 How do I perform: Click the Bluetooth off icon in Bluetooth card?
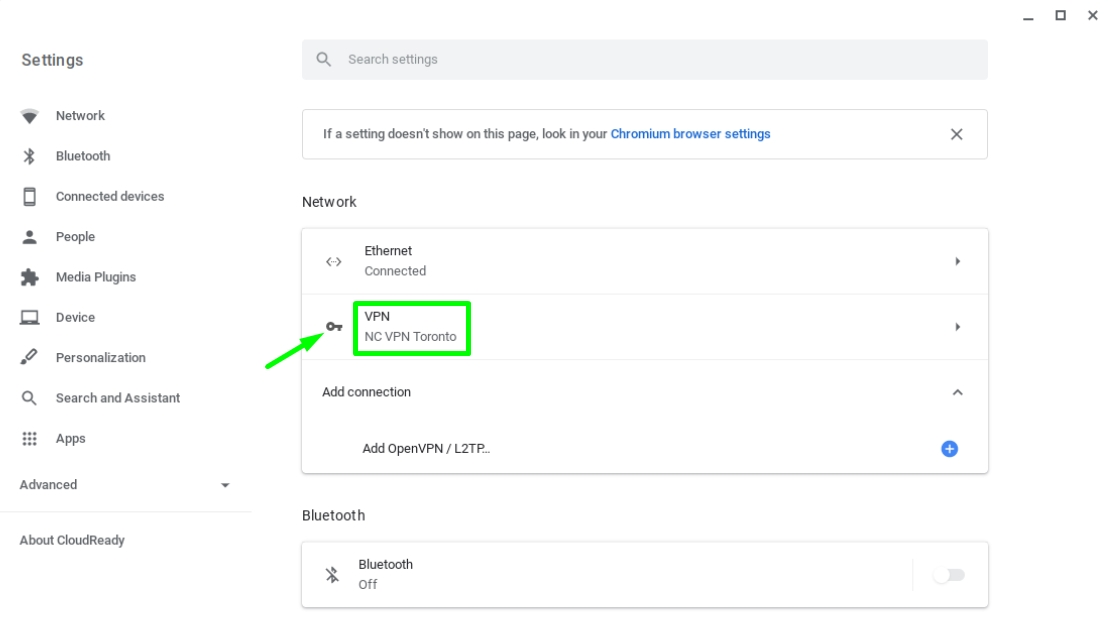[x=332, y=575]
